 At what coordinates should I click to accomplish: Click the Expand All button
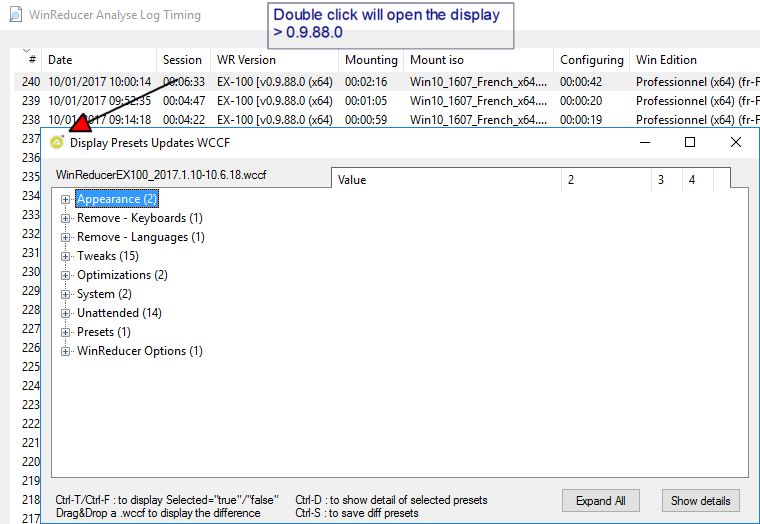[601, 501]
